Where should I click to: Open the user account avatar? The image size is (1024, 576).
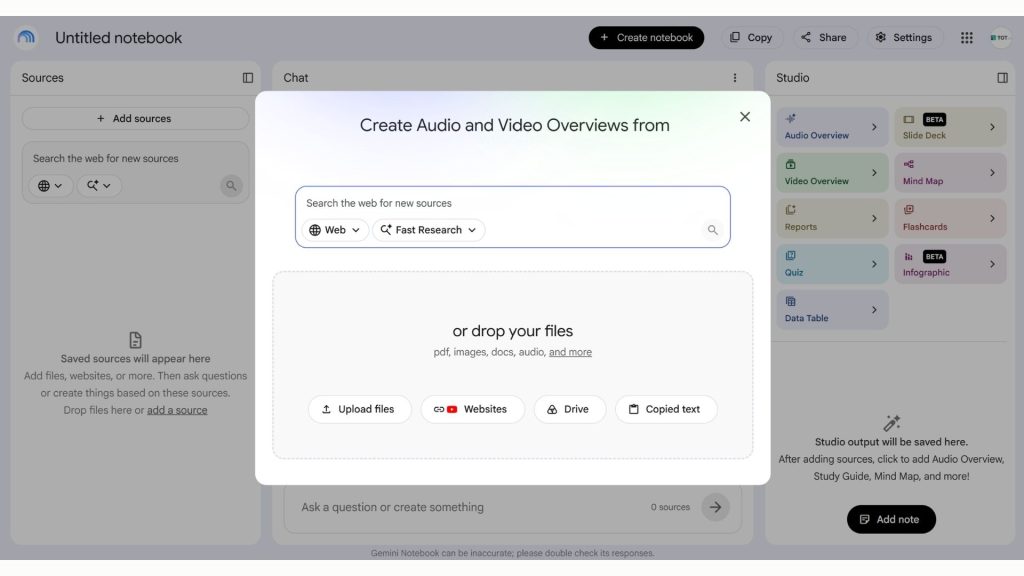[x=999, y=38]
